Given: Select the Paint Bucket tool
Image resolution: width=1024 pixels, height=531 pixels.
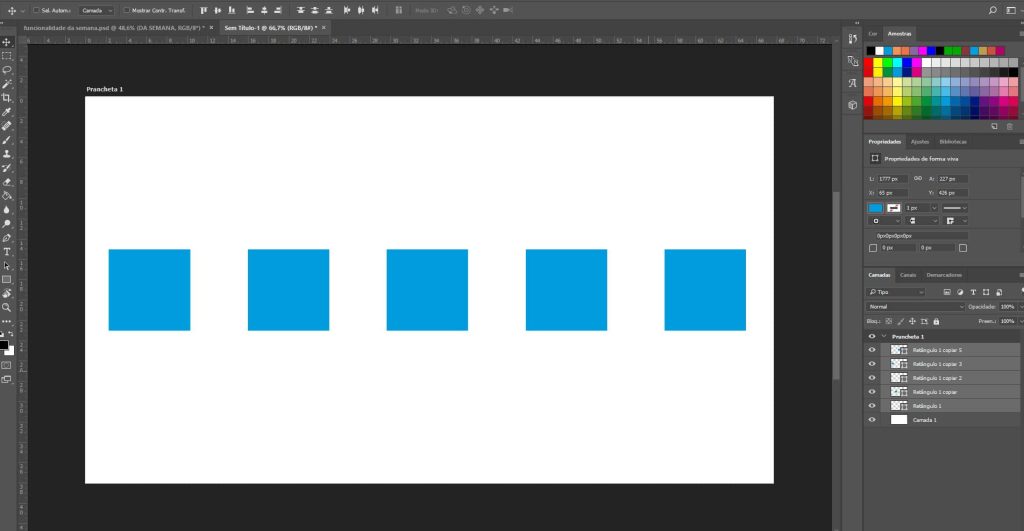Looking at the screenshot, I should click(7, 196).
